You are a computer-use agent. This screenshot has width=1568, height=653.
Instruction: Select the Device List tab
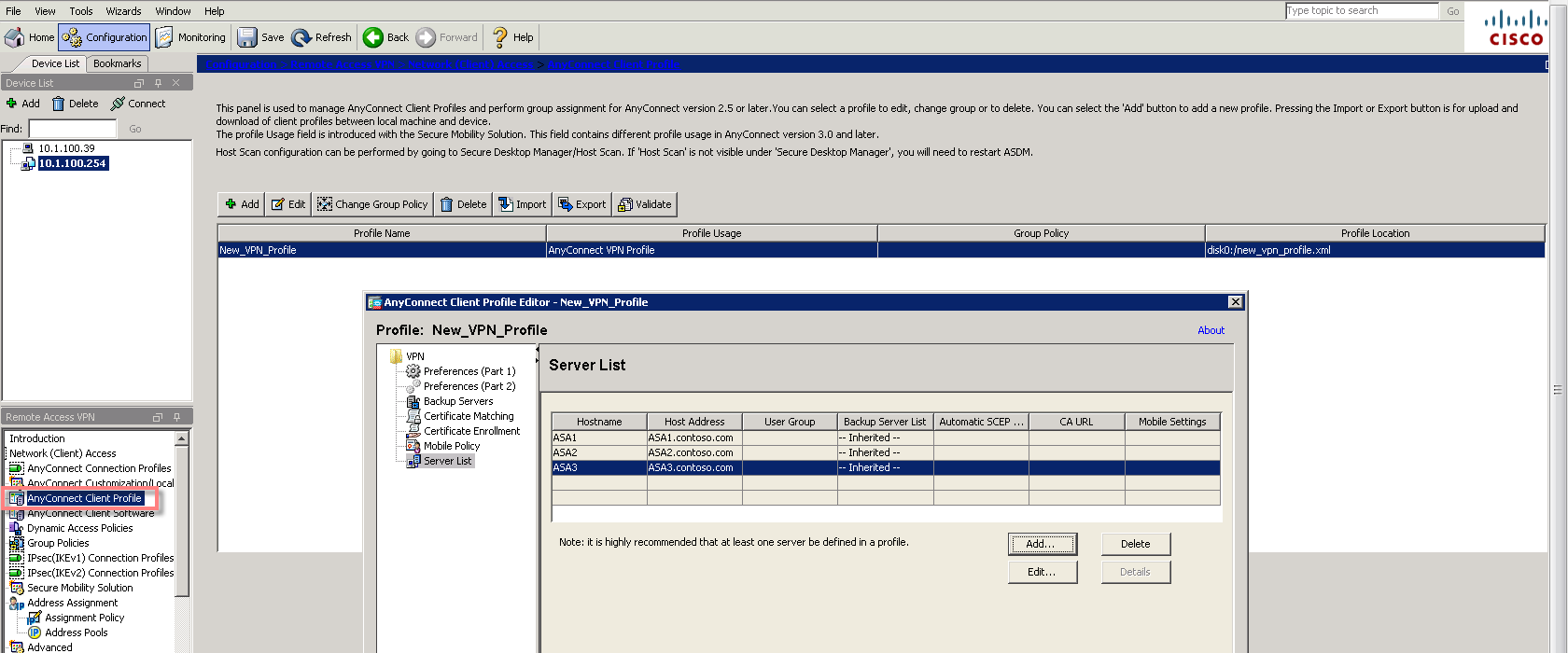pos(55,63)
